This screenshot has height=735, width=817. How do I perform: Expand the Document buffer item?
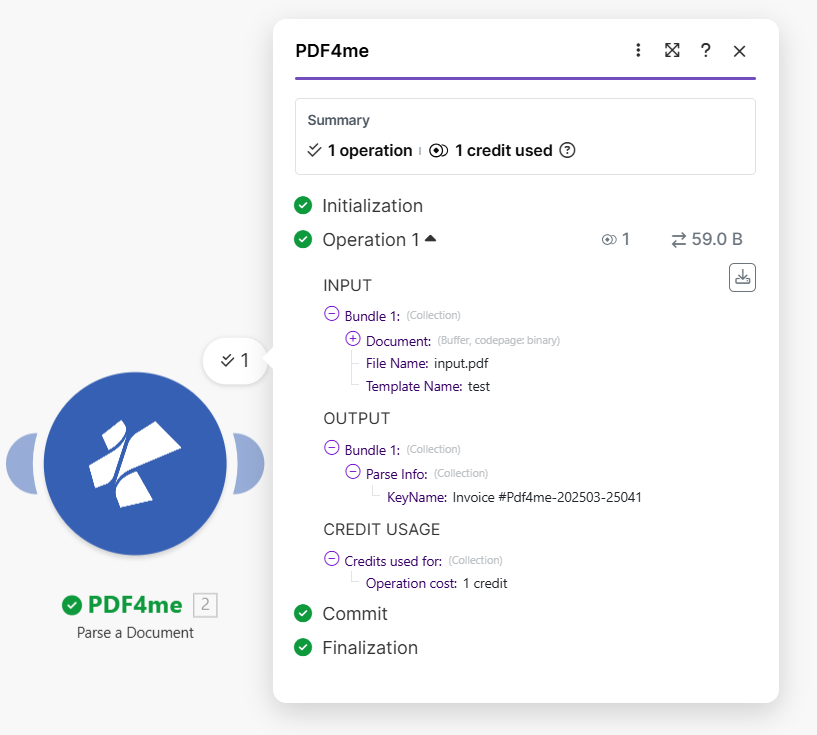pos(353,339)
